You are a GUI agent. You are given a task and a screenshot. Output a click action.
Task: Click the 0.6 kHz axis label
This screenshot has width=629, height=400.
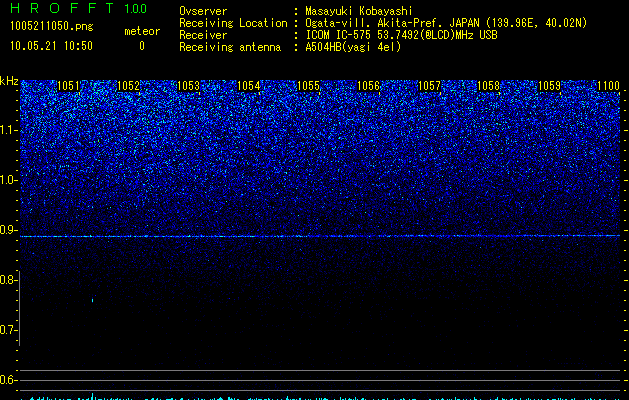tap(8, 380)
